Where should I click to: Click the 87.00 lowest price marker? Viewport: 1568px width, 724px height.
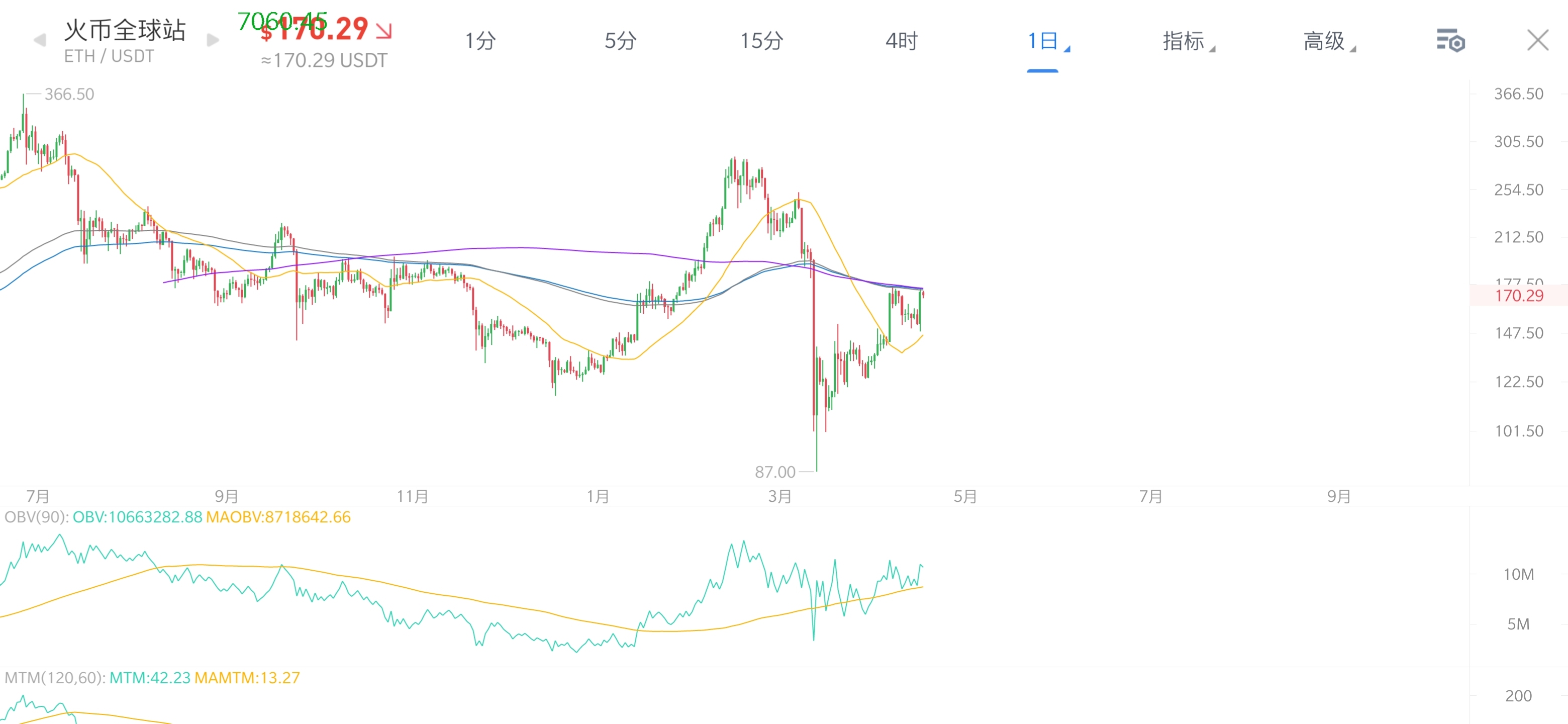(774, 472)
